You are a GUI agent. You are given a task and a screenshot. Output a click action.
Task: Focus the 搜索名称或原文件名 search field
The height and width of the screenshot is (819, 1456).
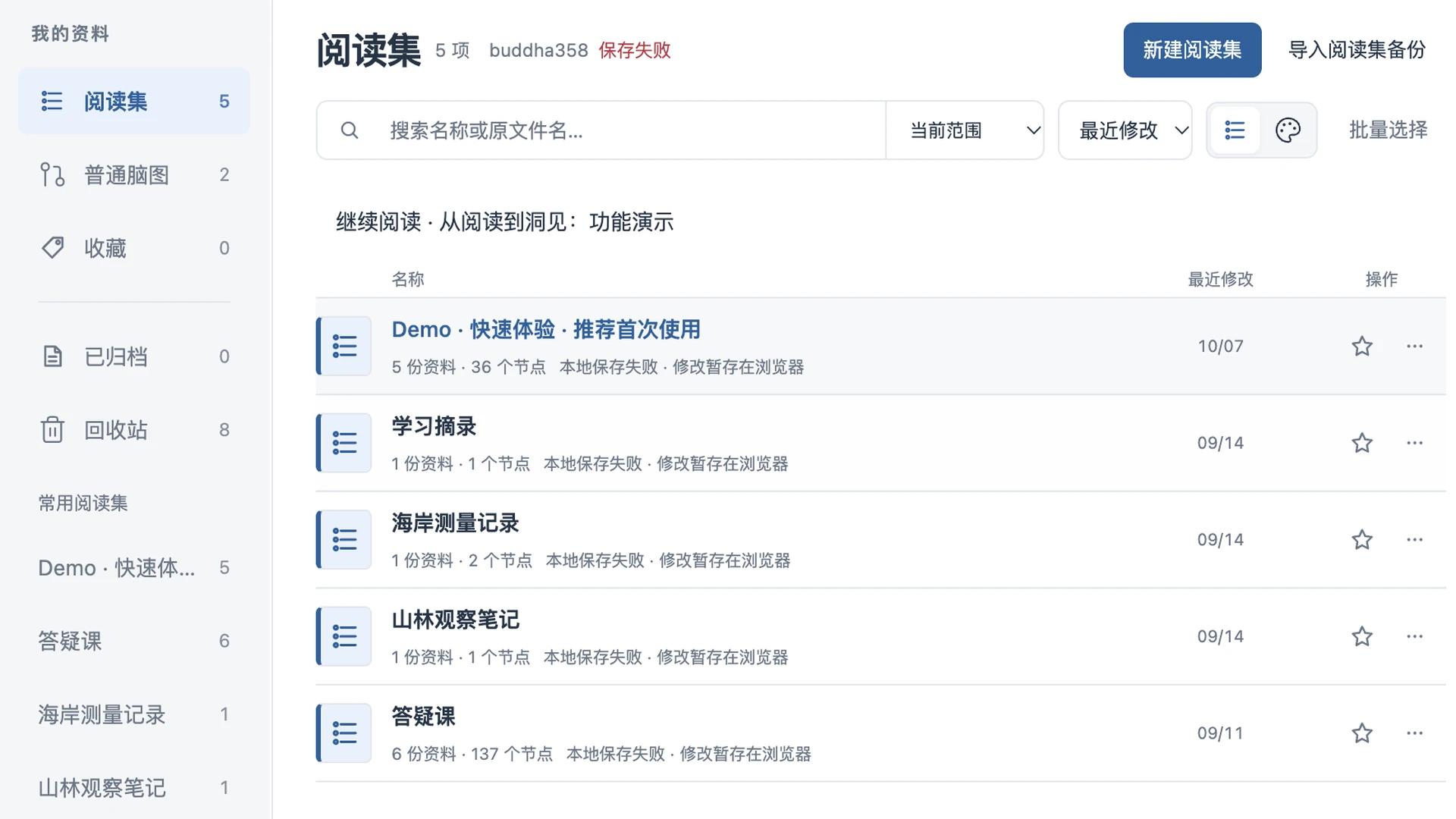(x=601, y=130)
